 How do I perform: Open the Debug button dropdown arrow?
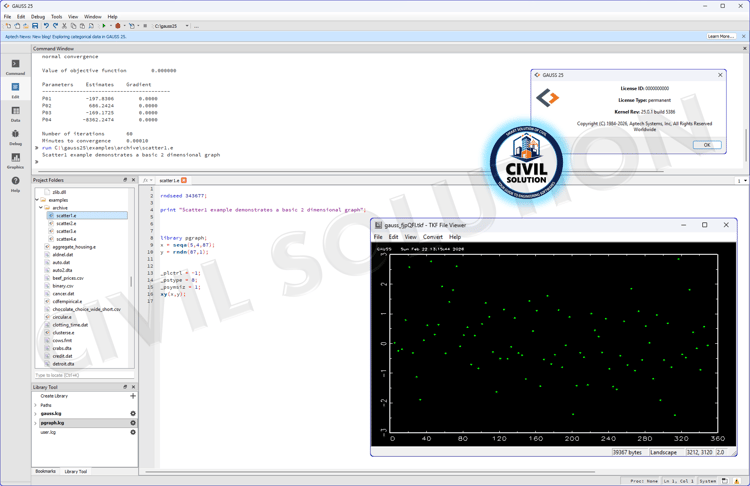(x=124, y=26)
